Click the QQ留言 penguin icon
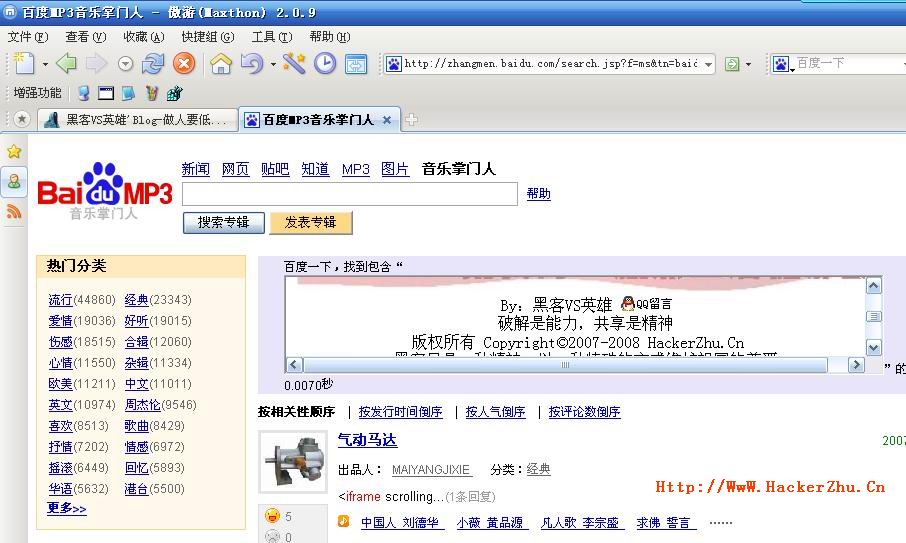This screenshot has width=906, height=543. pyautogui.click(x=627, y=303)
